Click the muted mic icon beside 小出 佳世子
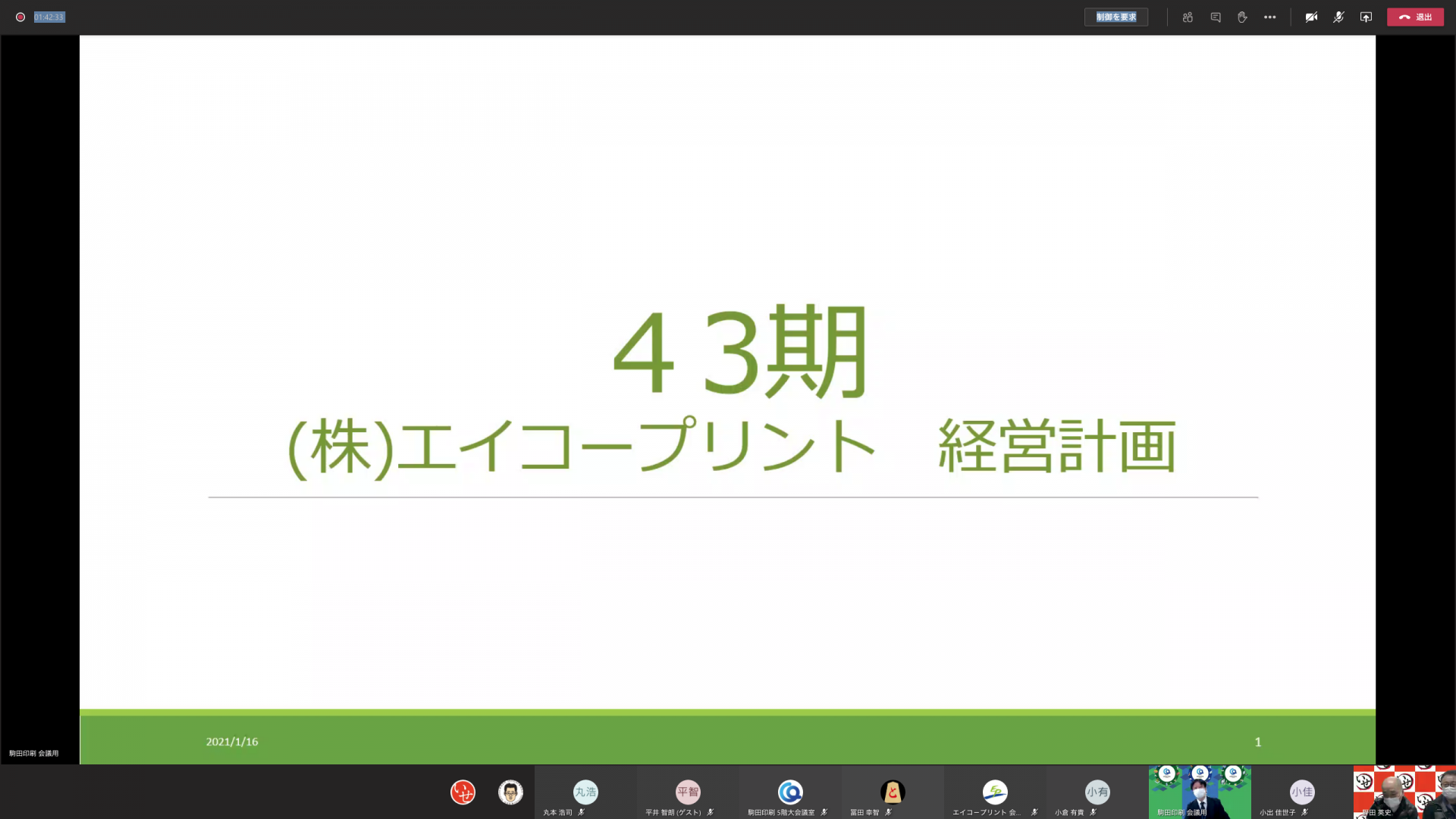 pyautogui.click(x=1304, y=812)
